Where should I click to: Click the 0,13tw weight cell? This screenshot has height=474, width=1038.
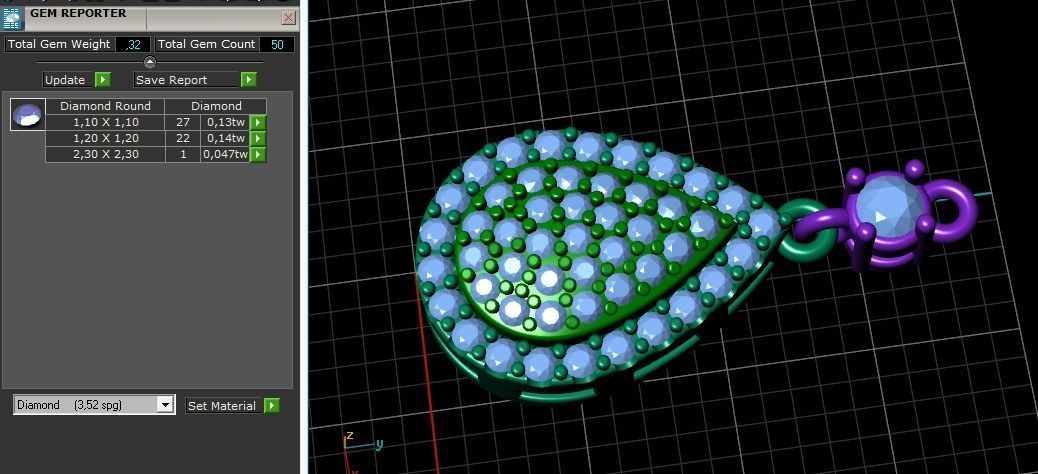tap(225, 122)
